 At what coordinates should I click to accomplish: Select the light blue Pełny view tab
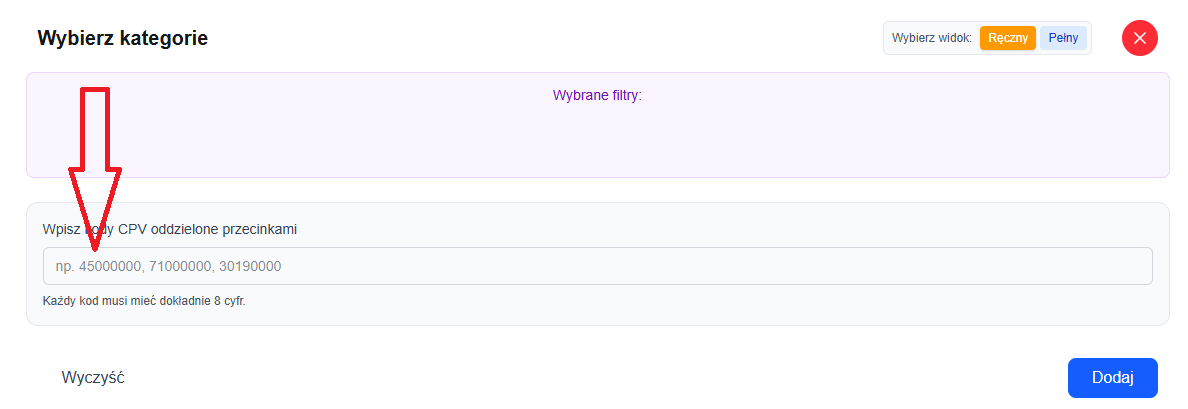click(x=1063, y=38)
